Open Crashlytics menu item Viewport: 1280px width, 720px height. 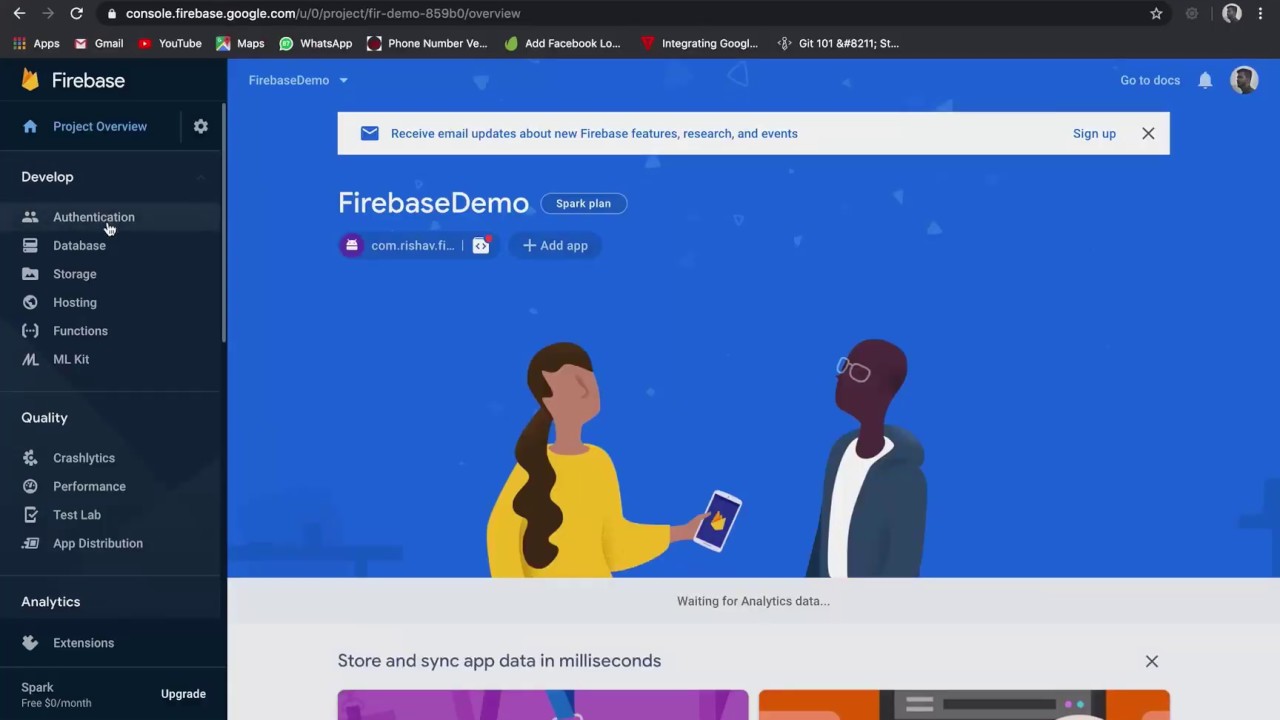point(84,458)
